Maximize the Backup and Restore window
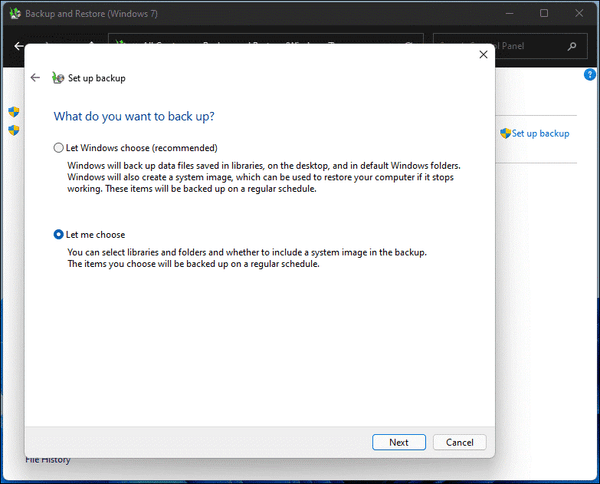The height and width of the screenshot is (484, 600). point(544,13)
